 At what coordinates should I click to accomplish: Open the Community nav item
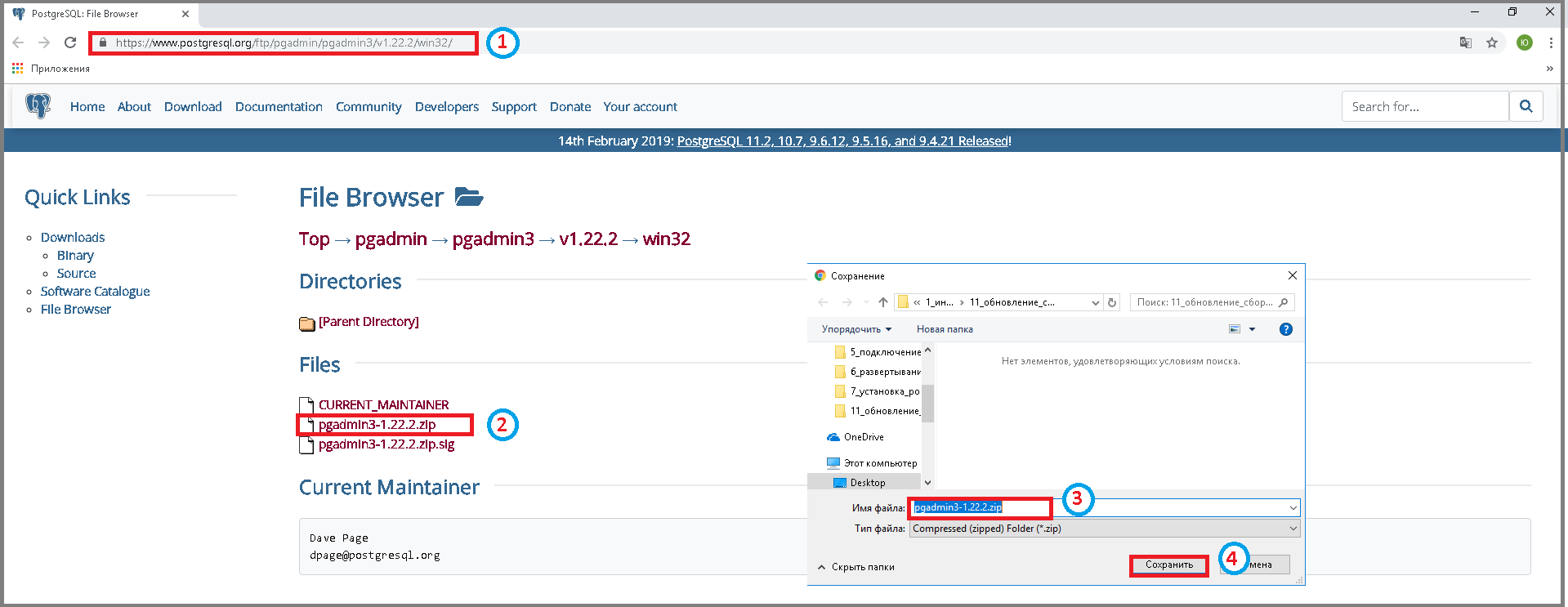pos(369,107)
